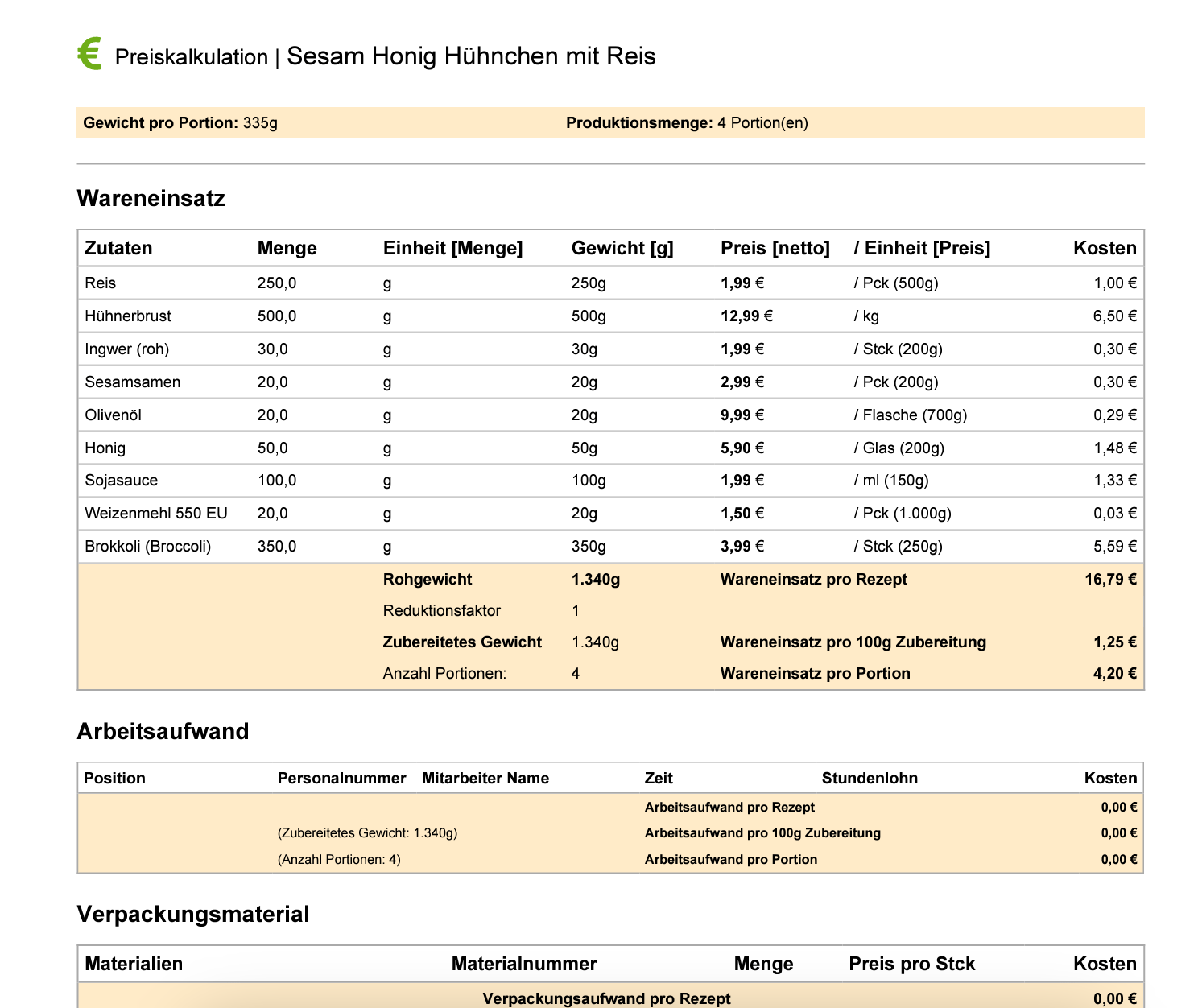Click the '/ ml (150g)' unit cell
1198x1008 pixels.
click(891, 481)
